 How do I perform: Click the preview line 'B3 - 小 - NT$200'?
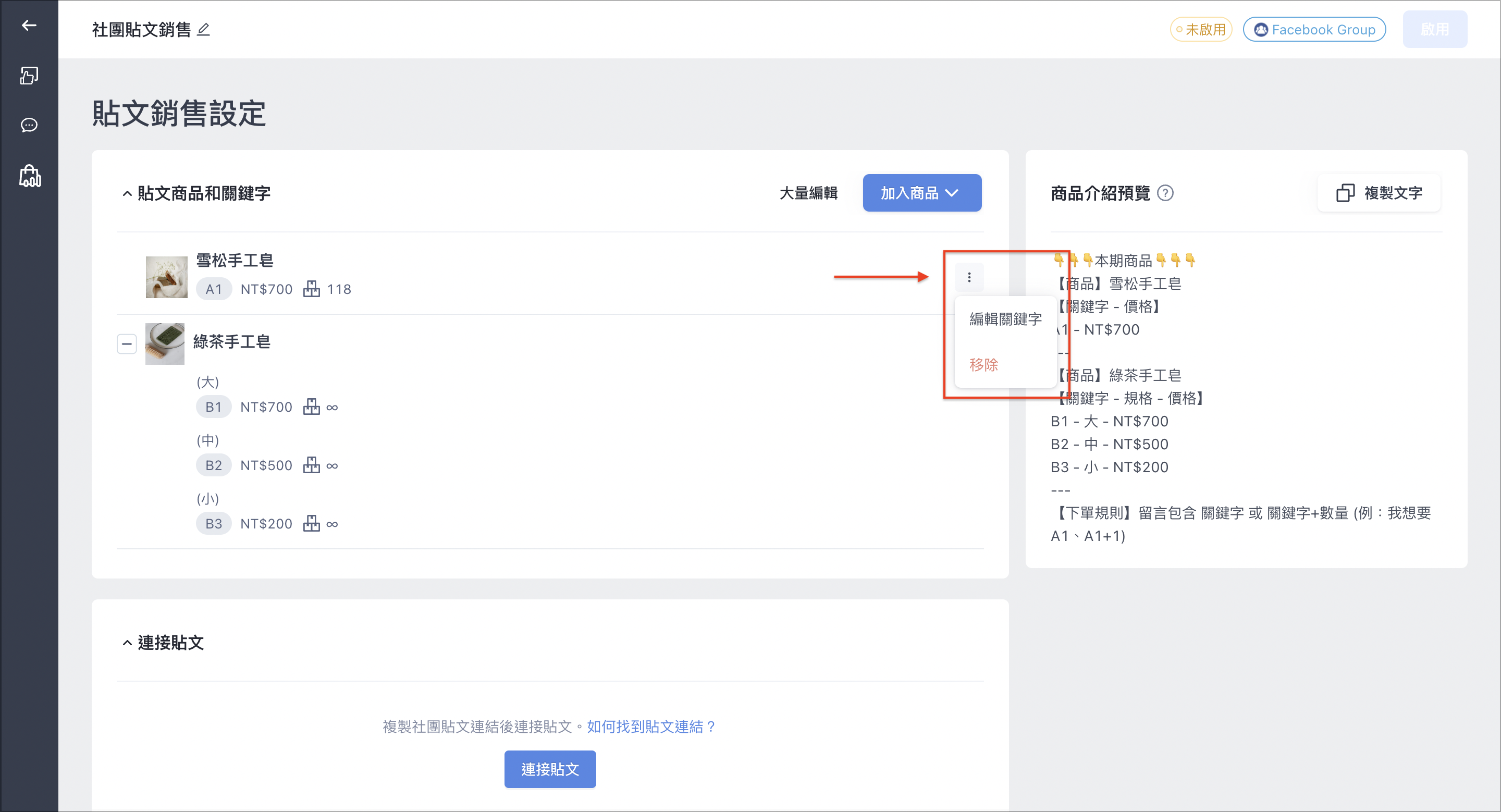pos(1110,466)
